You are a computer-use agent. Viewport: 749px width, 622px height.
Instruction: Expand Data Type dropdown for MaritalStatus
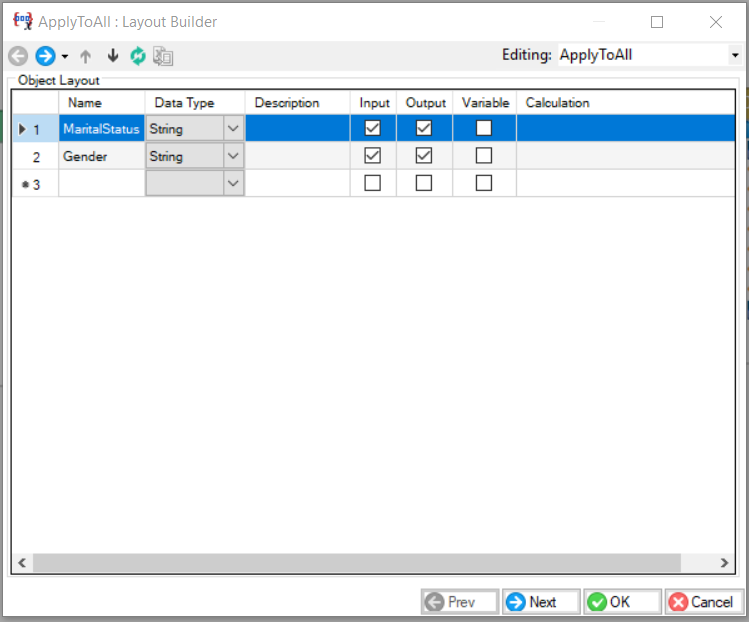(234, 128)
